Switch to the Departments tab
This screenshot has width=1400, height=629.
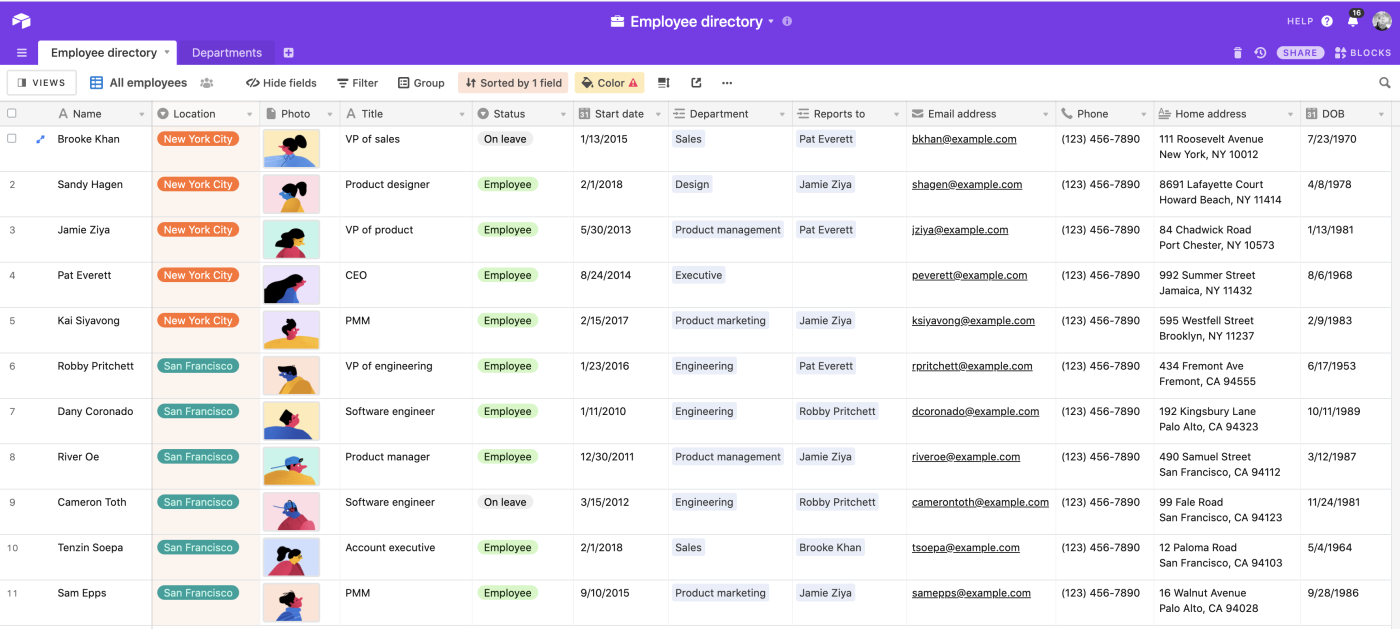click(x=227, y=53)
